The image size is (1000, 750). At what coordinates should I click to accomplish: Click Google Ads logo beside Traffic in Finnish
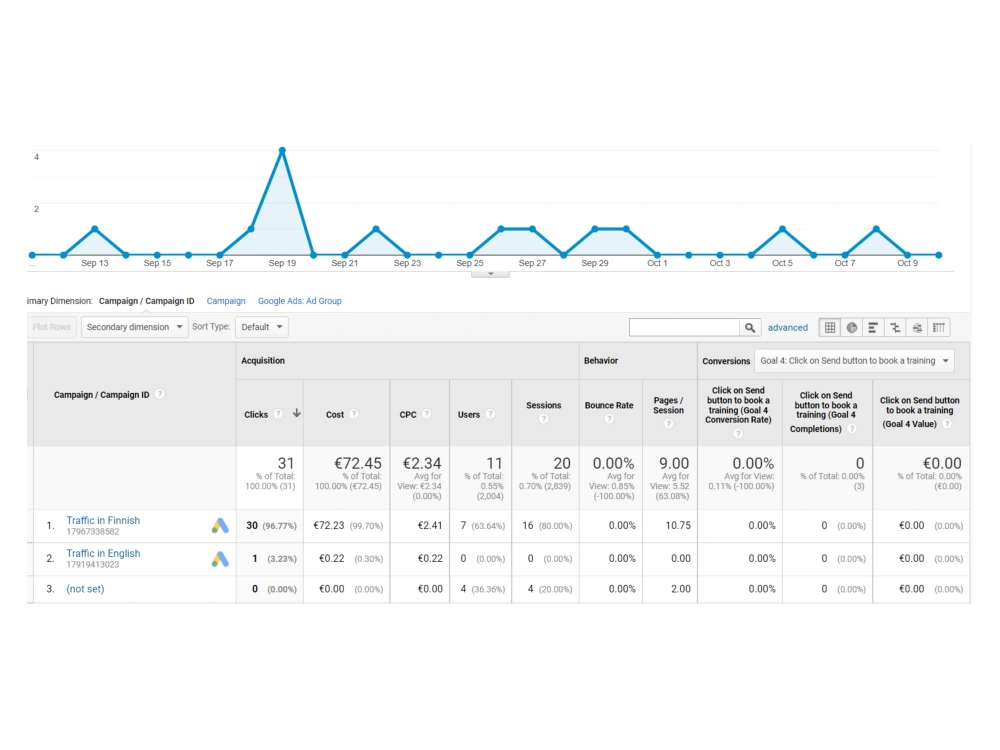(x=220, y=526)
